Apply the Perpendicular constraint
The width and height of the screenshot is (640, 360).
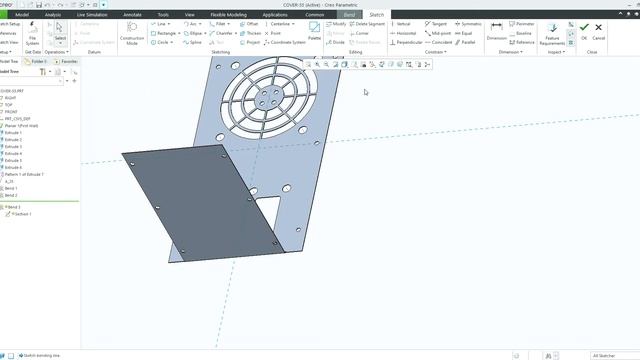tap(406, 42)
